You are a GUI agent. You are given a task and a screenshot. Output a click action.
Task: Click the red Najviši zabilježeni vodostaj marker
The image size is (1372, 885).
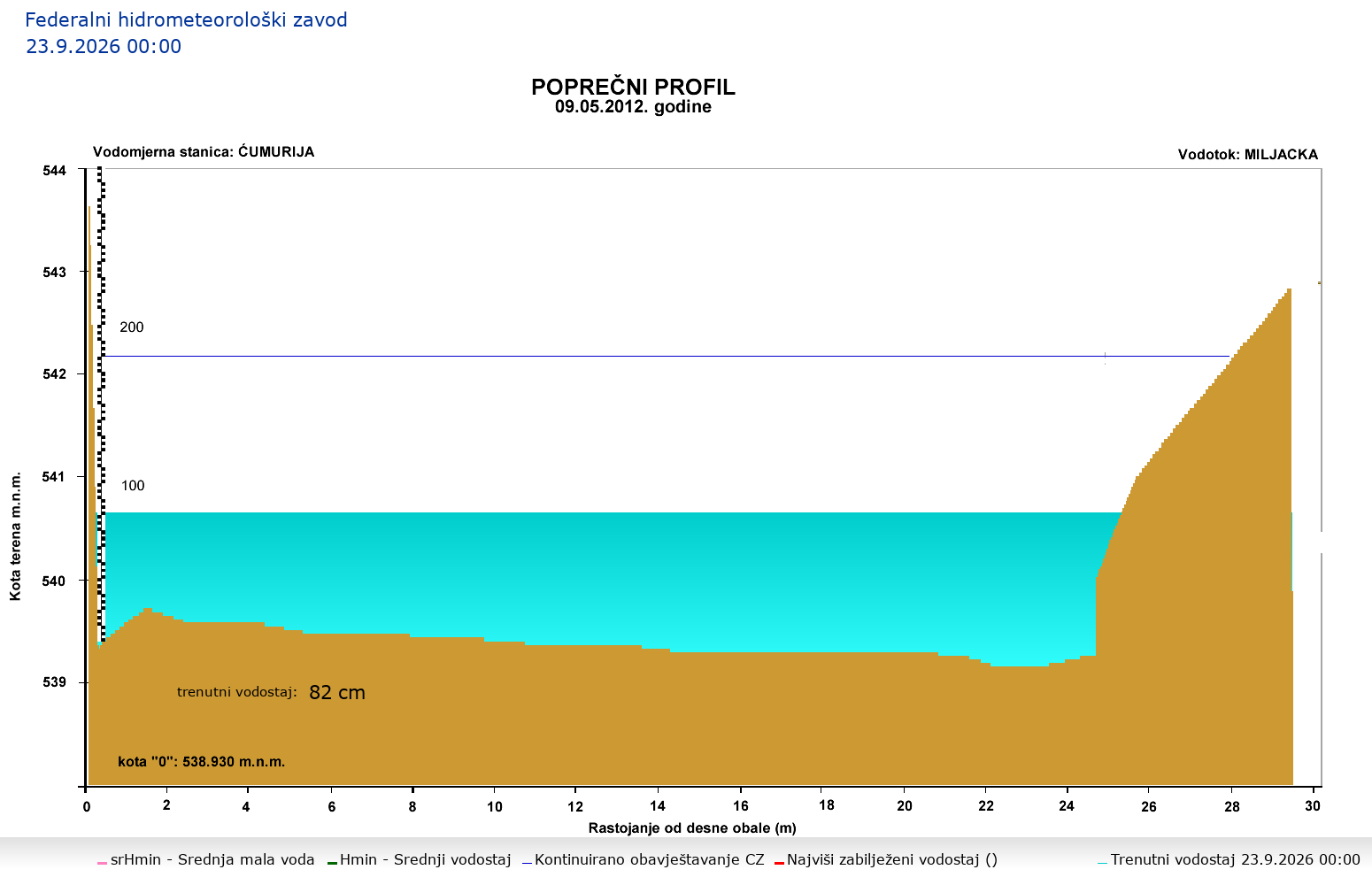click(x=779, y=862)
